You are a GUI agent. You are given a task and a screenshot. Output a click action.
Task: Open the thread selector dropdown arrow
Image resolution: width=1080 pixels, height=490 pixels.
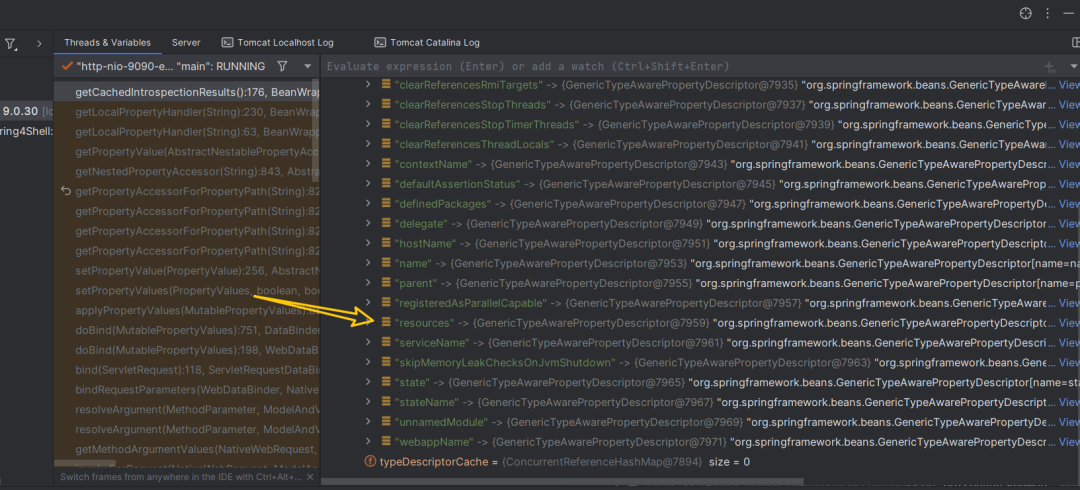(307, 67)
